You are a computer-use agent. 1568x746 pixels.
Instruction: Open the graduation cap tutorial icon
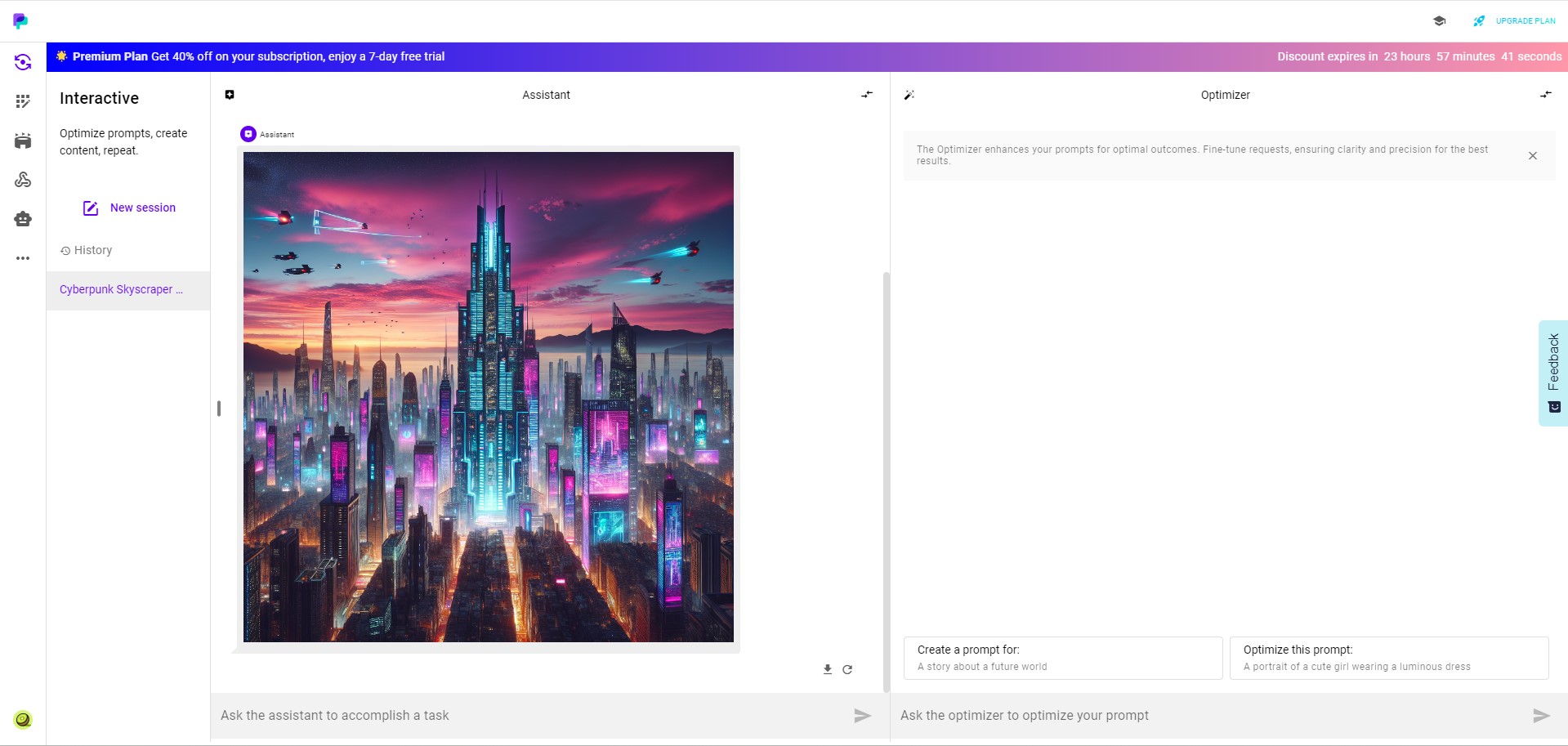(1440, 21)
